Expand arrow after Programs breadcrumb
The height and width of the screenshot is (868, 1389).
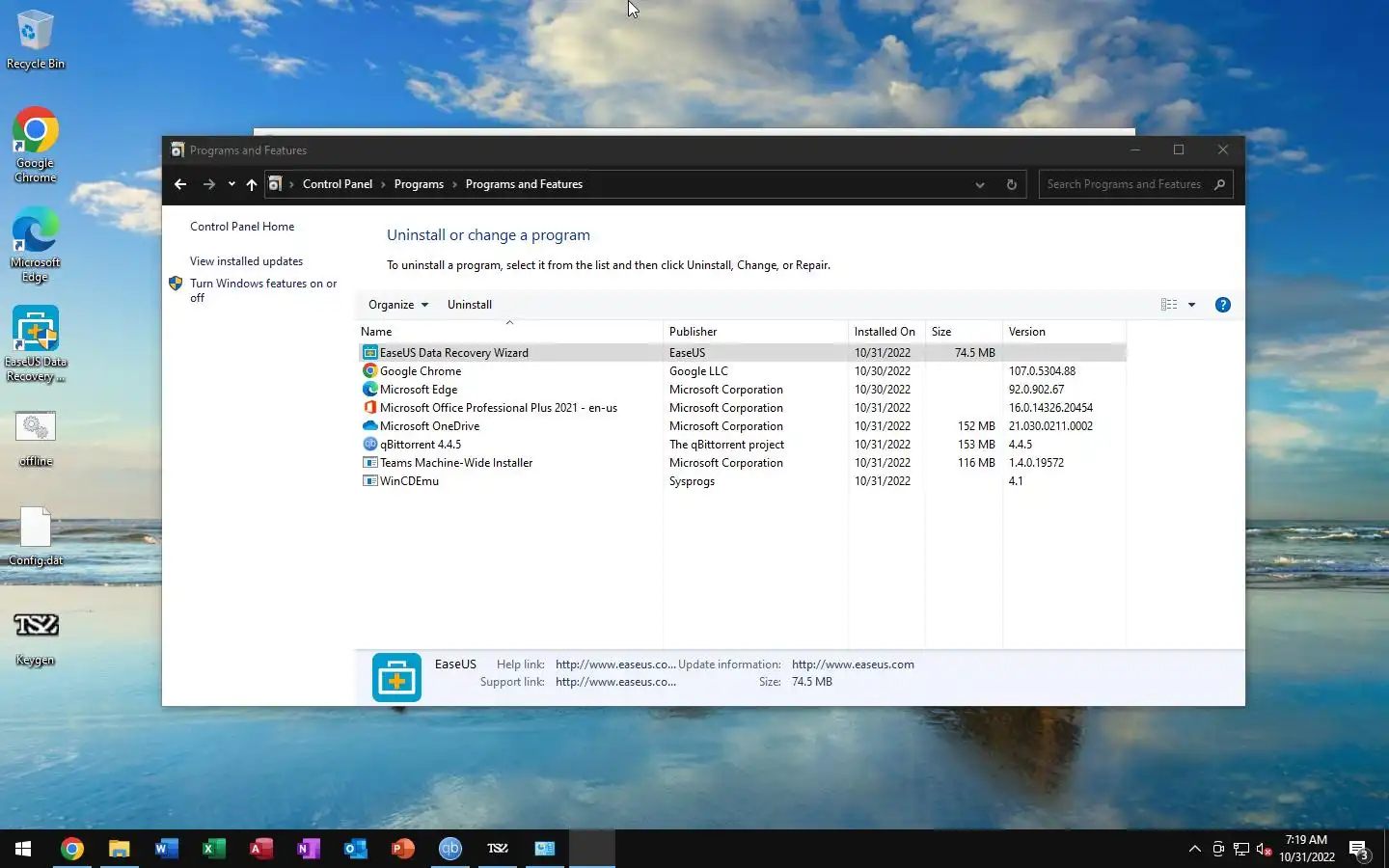(454, 184)
